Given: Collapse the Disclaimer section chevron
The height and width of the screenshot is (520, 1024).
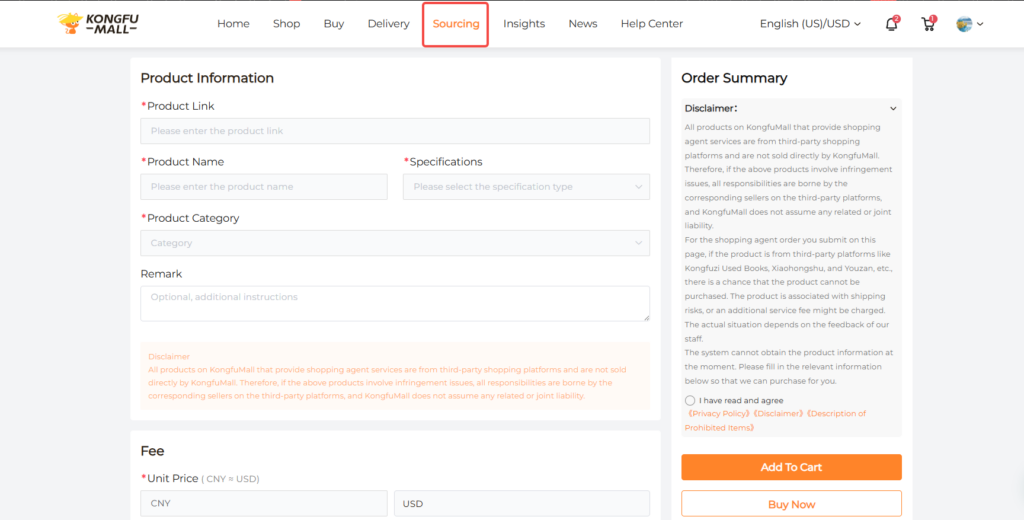Looking at the screenshot, I should click(893, 108).
